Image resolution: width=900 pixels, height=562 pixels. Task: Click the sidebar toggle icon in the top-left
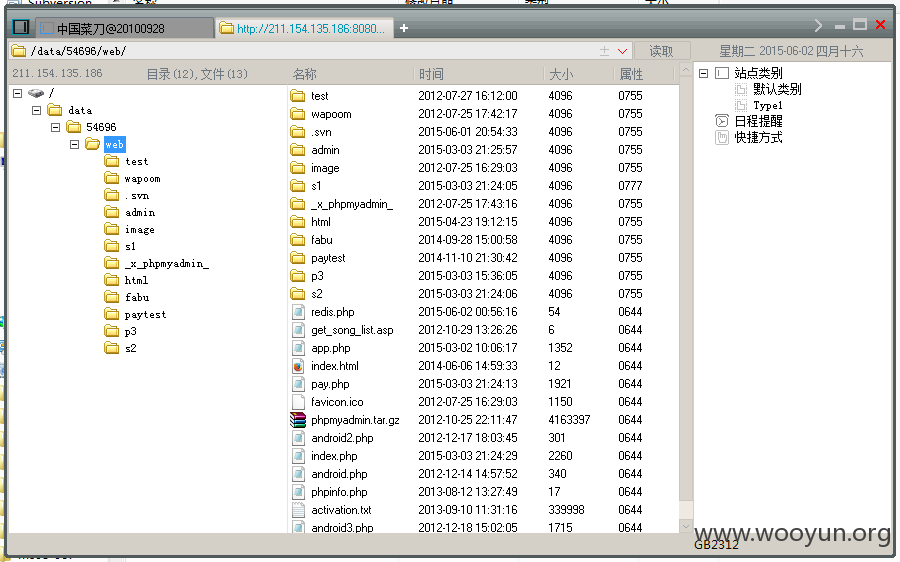[21, 27]
